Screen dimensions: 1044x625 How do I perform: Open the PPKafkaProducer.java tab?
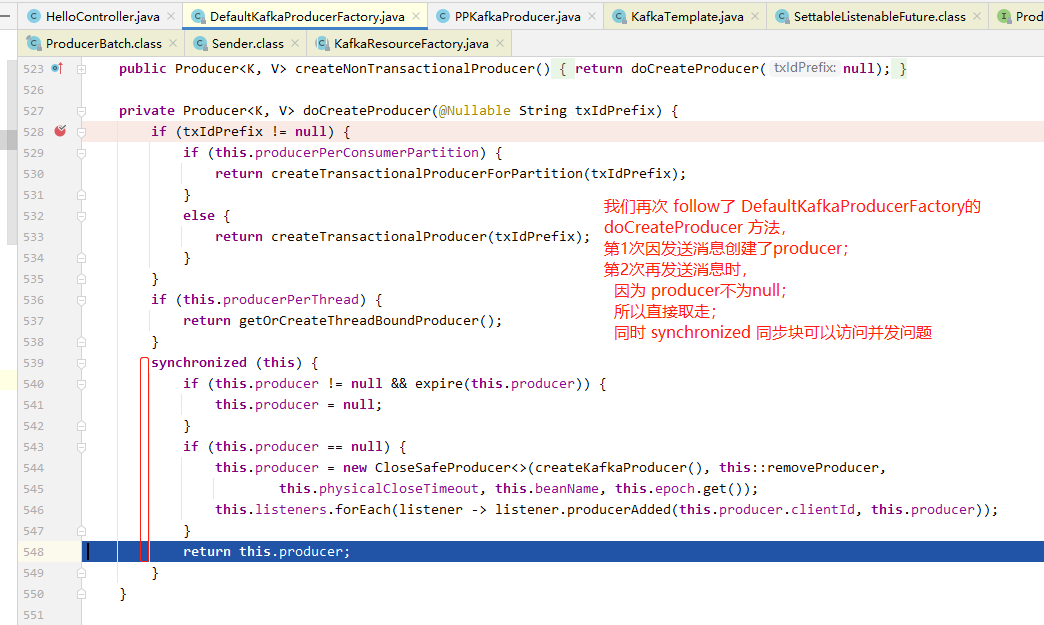coord(517,17)
